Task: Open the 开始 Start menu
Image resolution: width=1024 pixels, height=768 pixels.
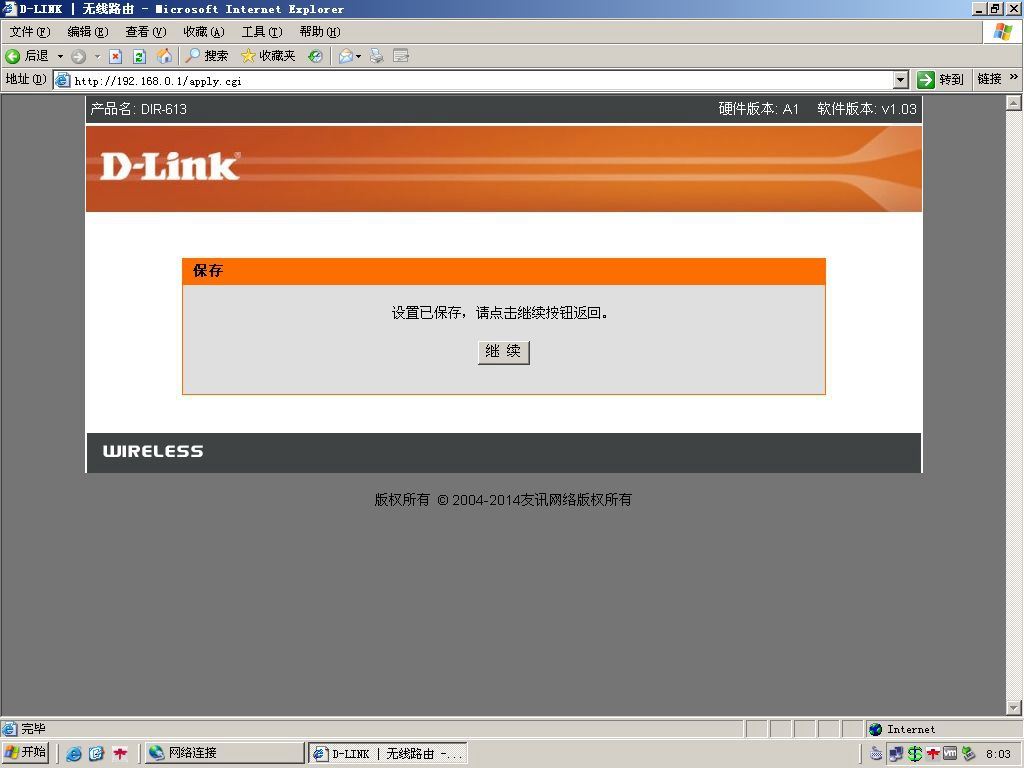Action: pos(25,752)
